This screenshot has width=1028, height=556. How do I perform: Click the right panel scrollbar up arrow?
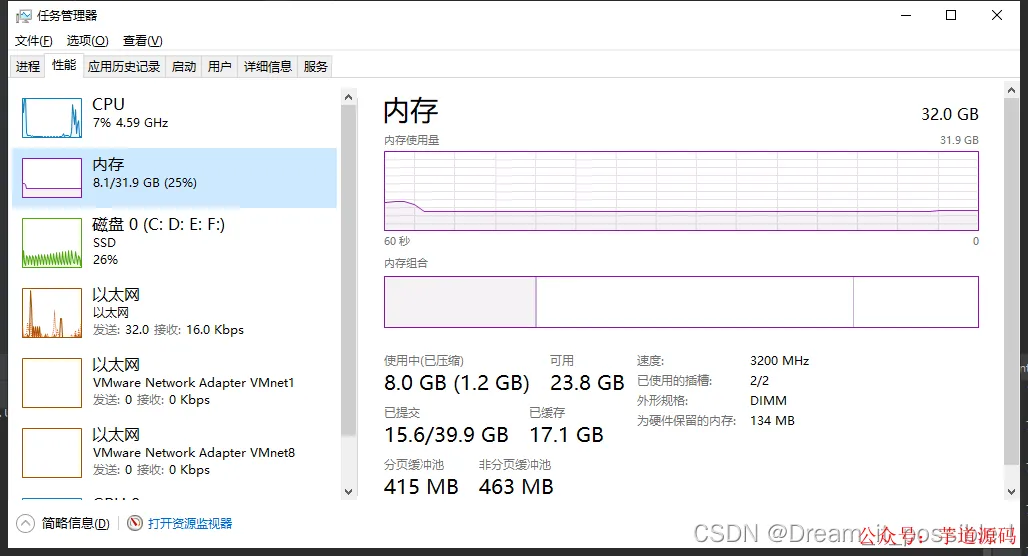tap(1011, 90)
